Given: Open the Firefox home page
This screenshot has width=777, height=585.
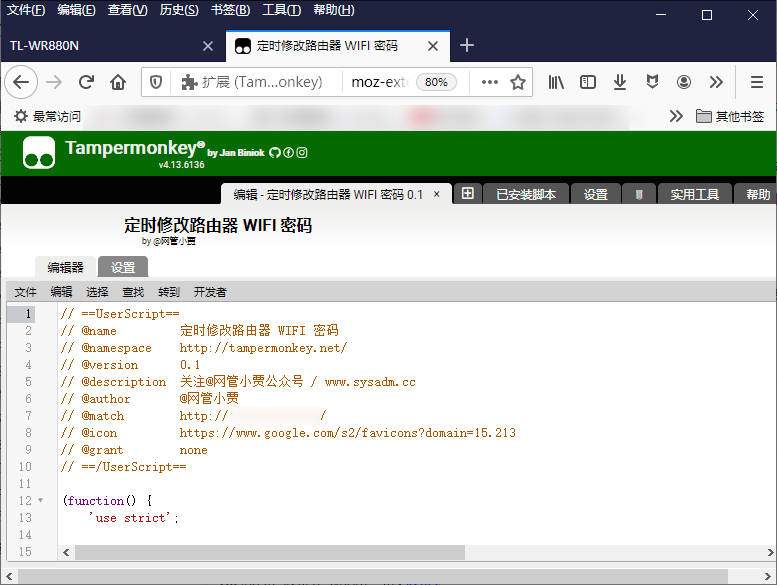Looking at the screenshot, I should click(x=118, y=82).
